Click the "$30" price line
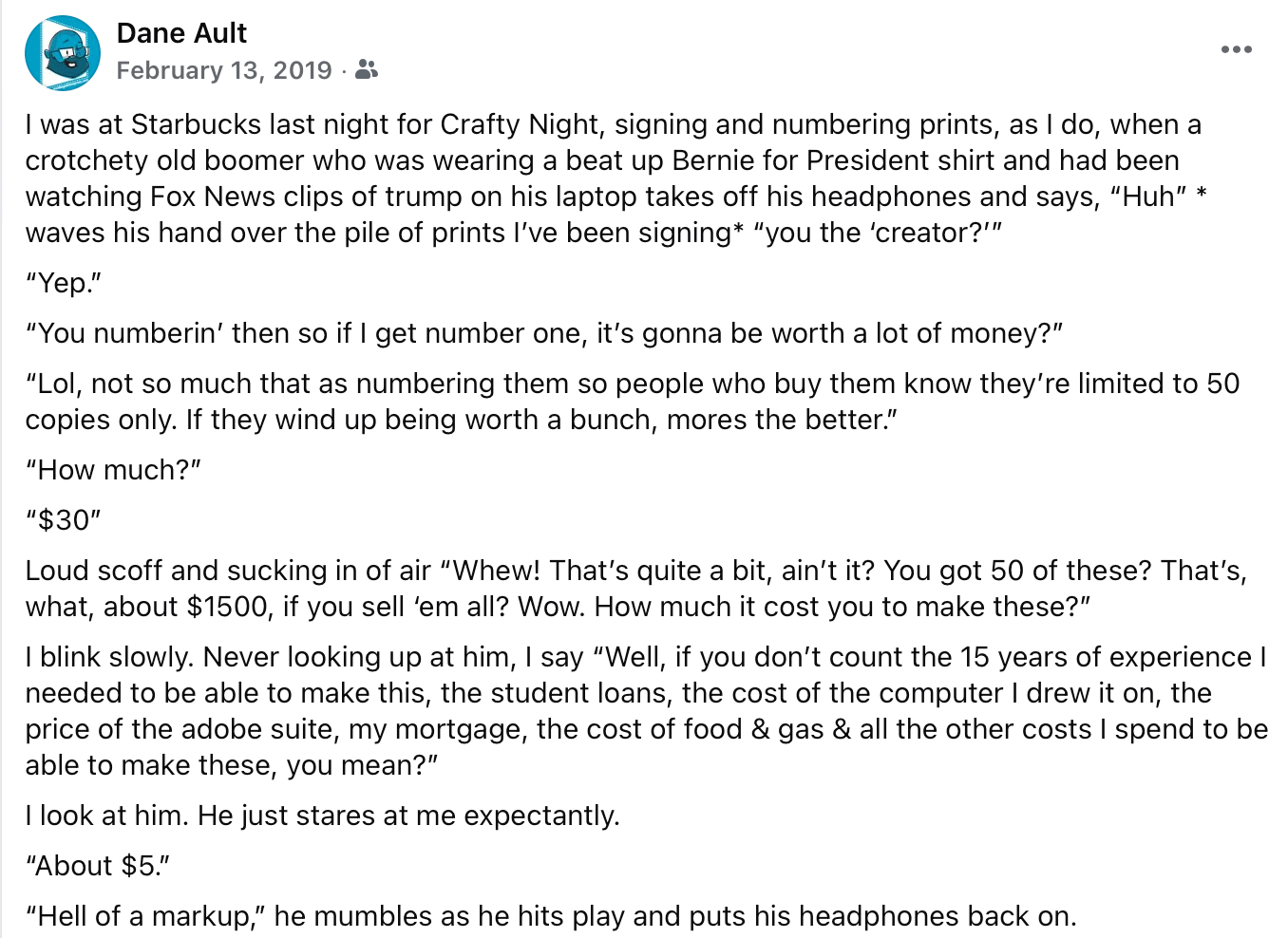Screen dimensions: 1288x938 64,520
